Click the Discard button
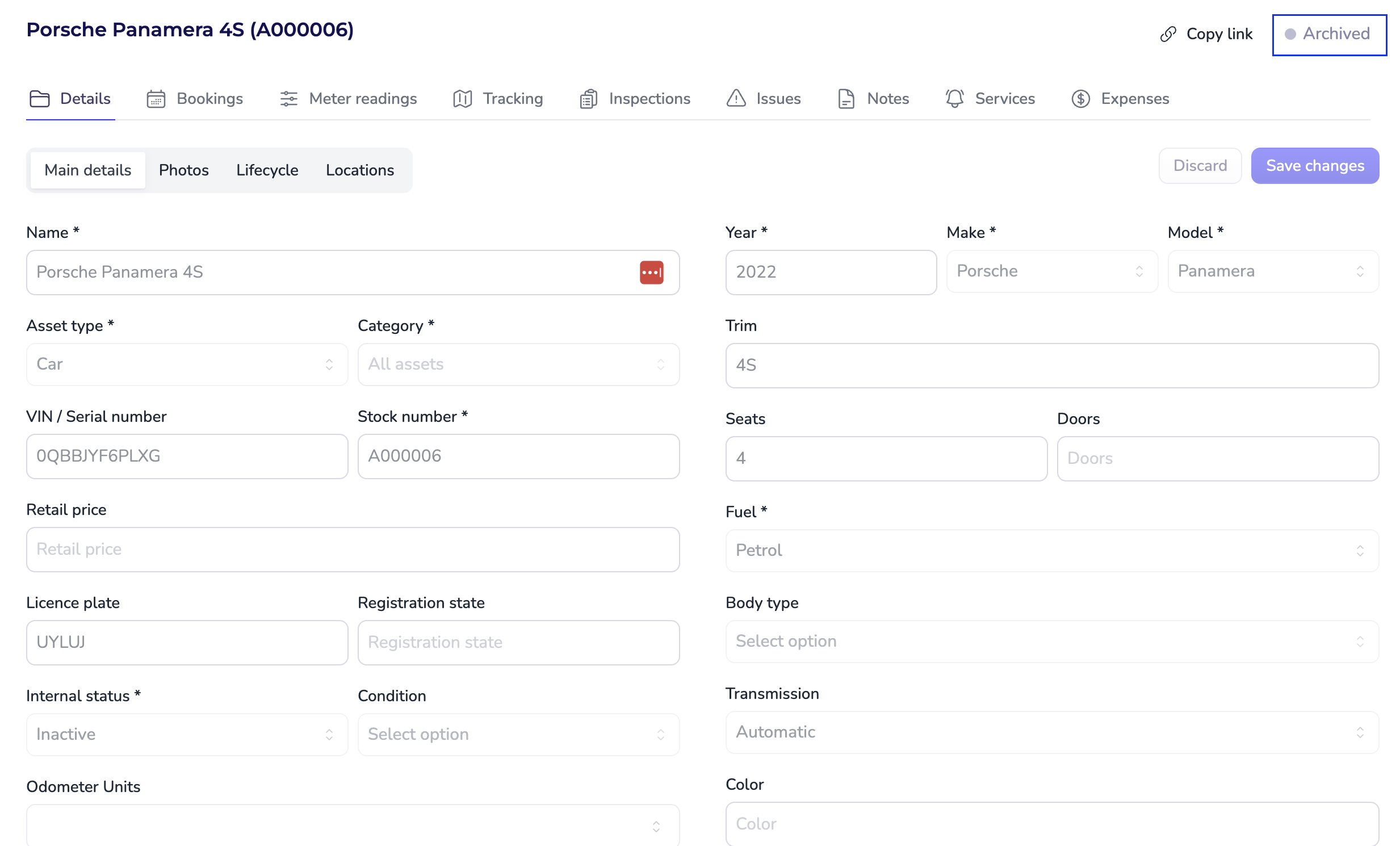The image size is (1400, 846). click(1200, 166)
